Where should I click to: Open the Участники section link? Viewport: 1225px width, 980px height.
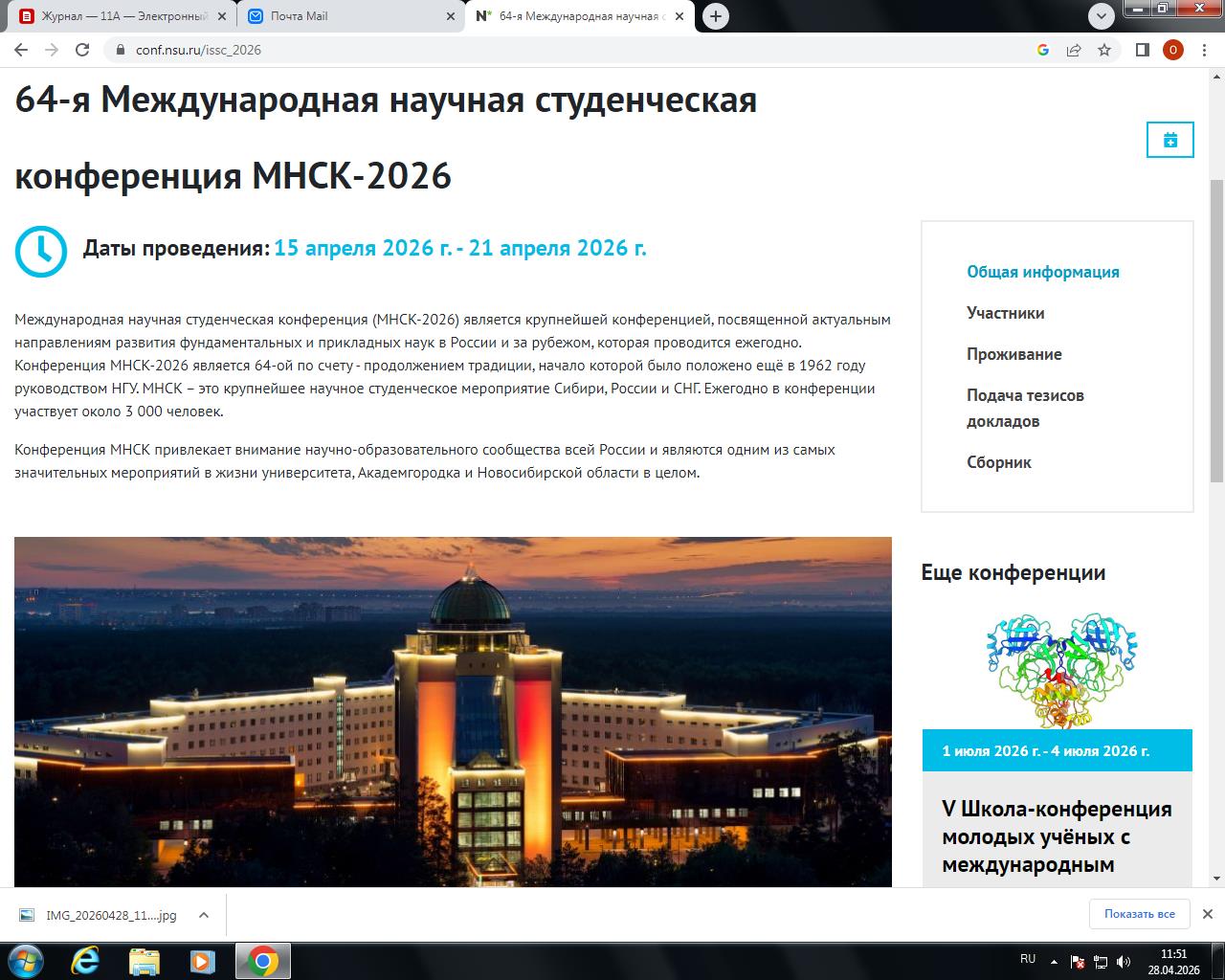pyautogui.click(x=1005, y=313)
